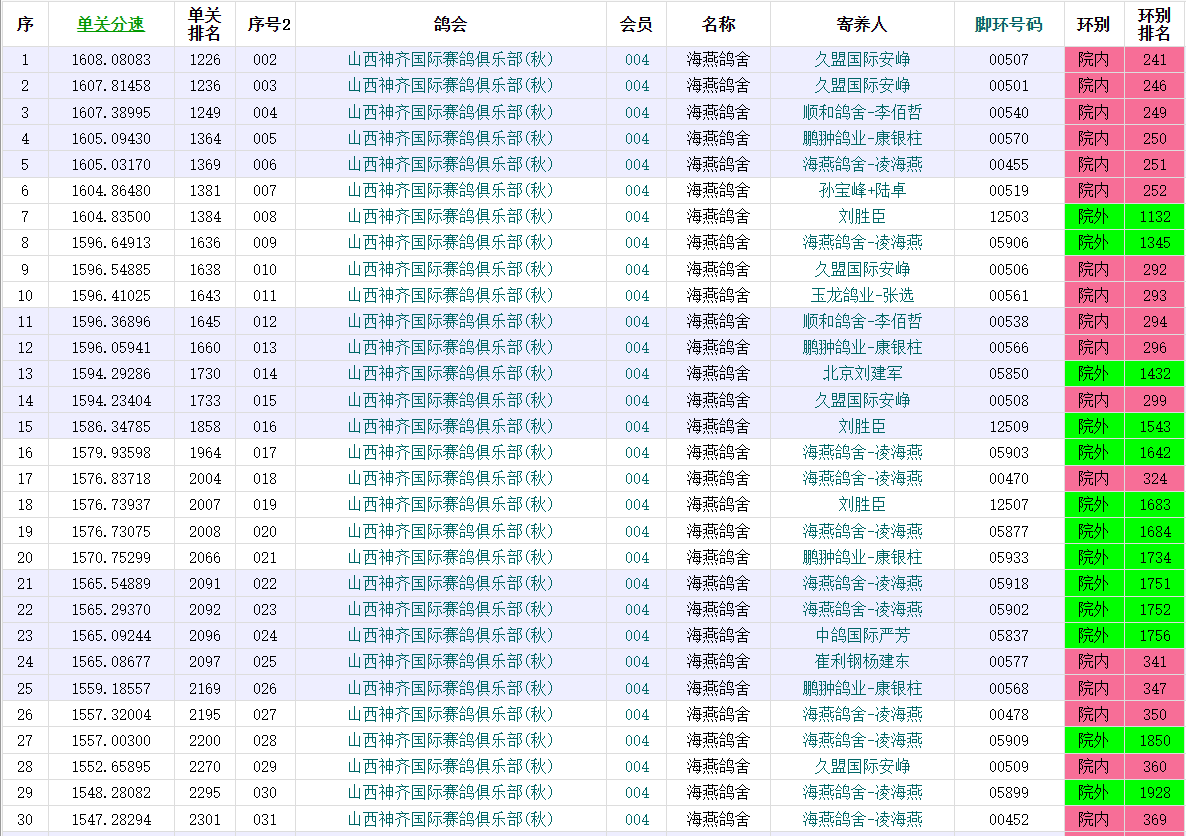Select speed value 1547.28294
This screenshot has width=1186, height=836.
[x=111, y=819]
